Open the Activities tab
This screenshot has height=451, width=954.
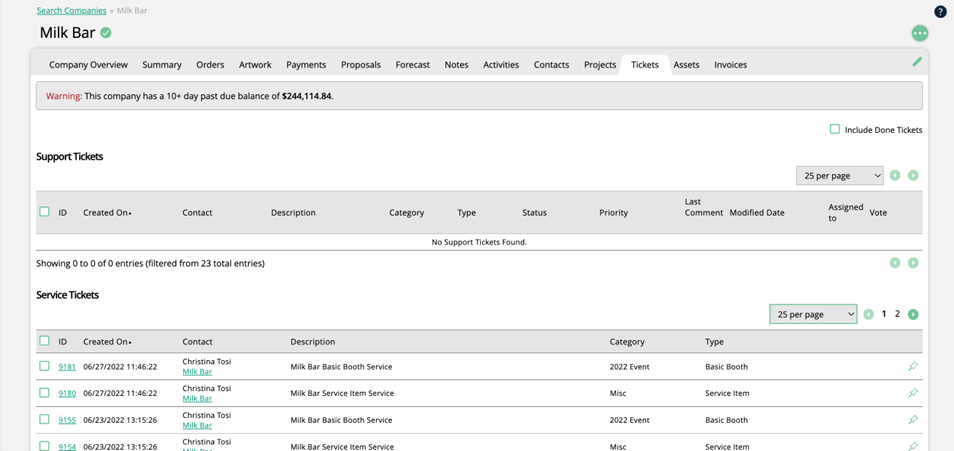click(501, 65)
